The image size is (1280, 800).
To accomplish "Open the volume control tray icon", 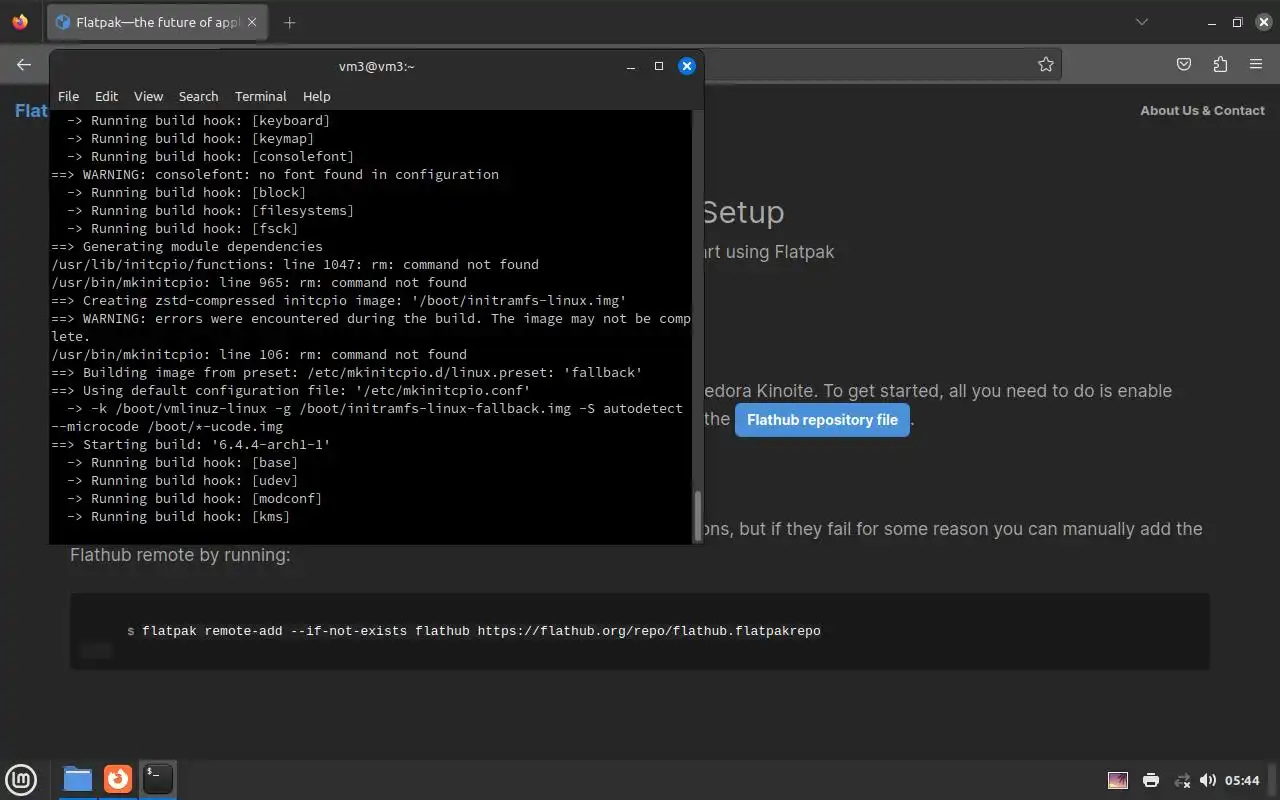I will [1207, 780].
